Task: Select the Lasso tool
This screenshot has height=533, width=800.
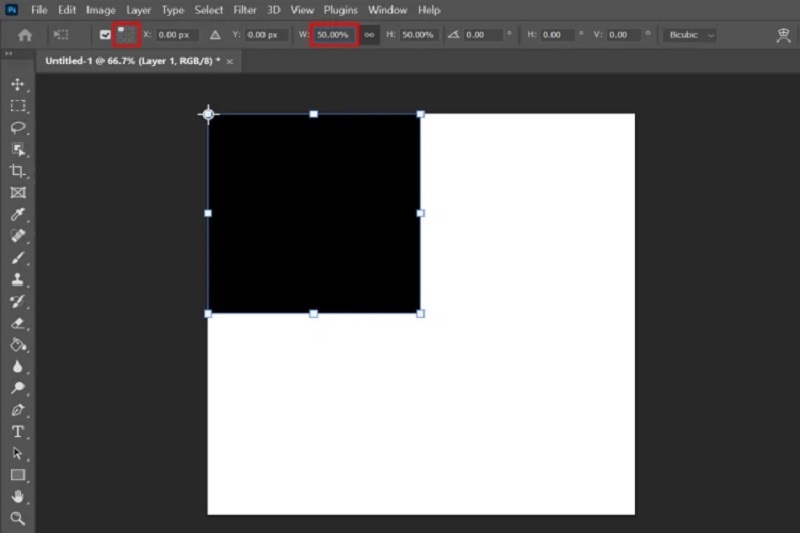Action: point(17,128)
